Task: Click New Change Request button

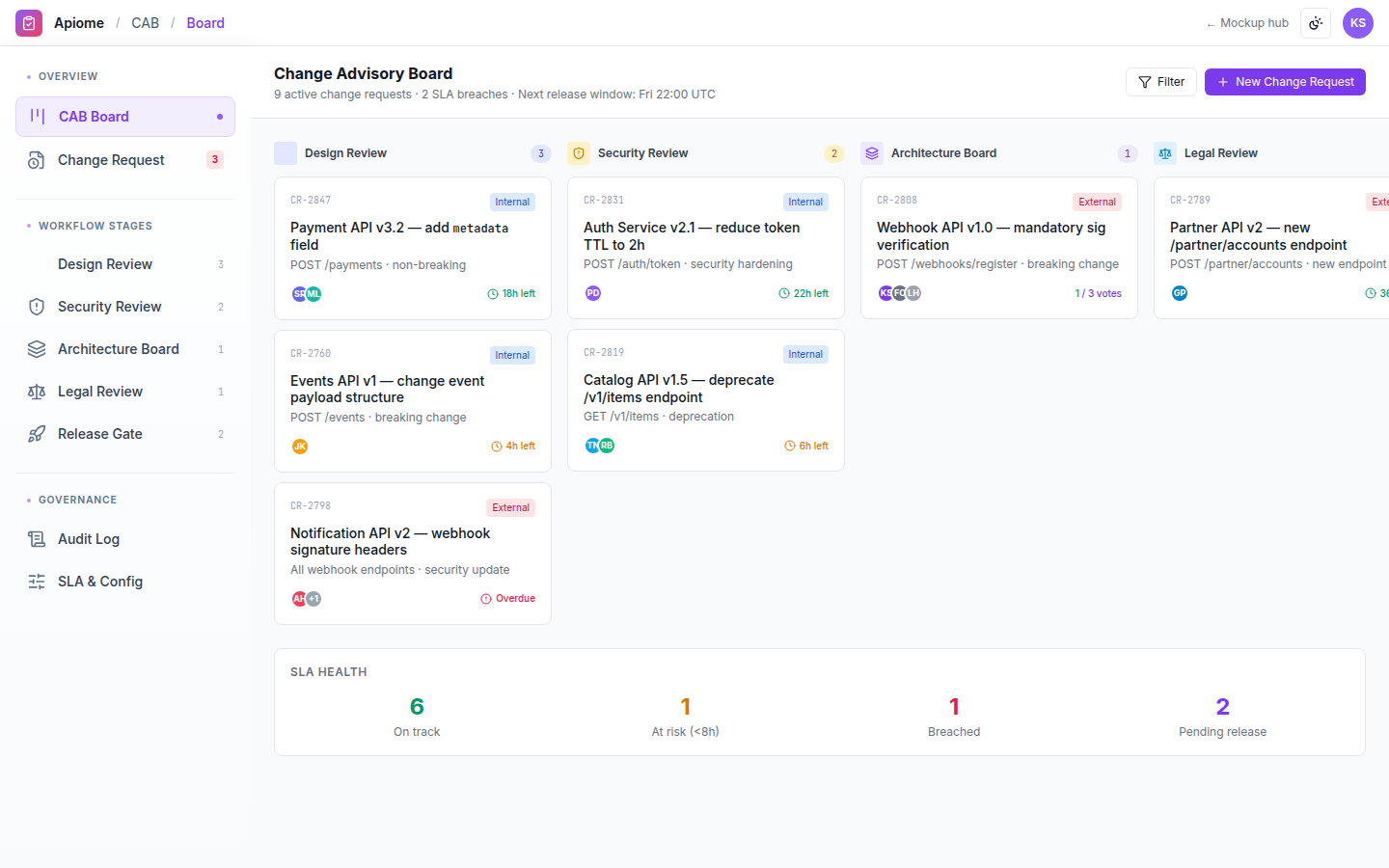Action: coord(1285,82)
